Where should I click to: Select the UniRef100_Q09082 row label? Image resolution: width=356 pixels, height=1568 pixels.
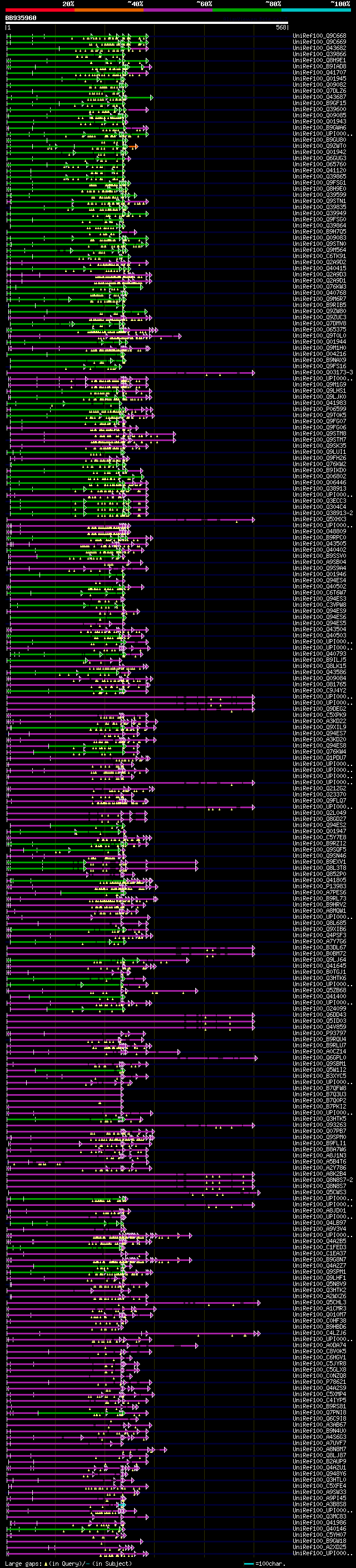[x=319, y=85]
